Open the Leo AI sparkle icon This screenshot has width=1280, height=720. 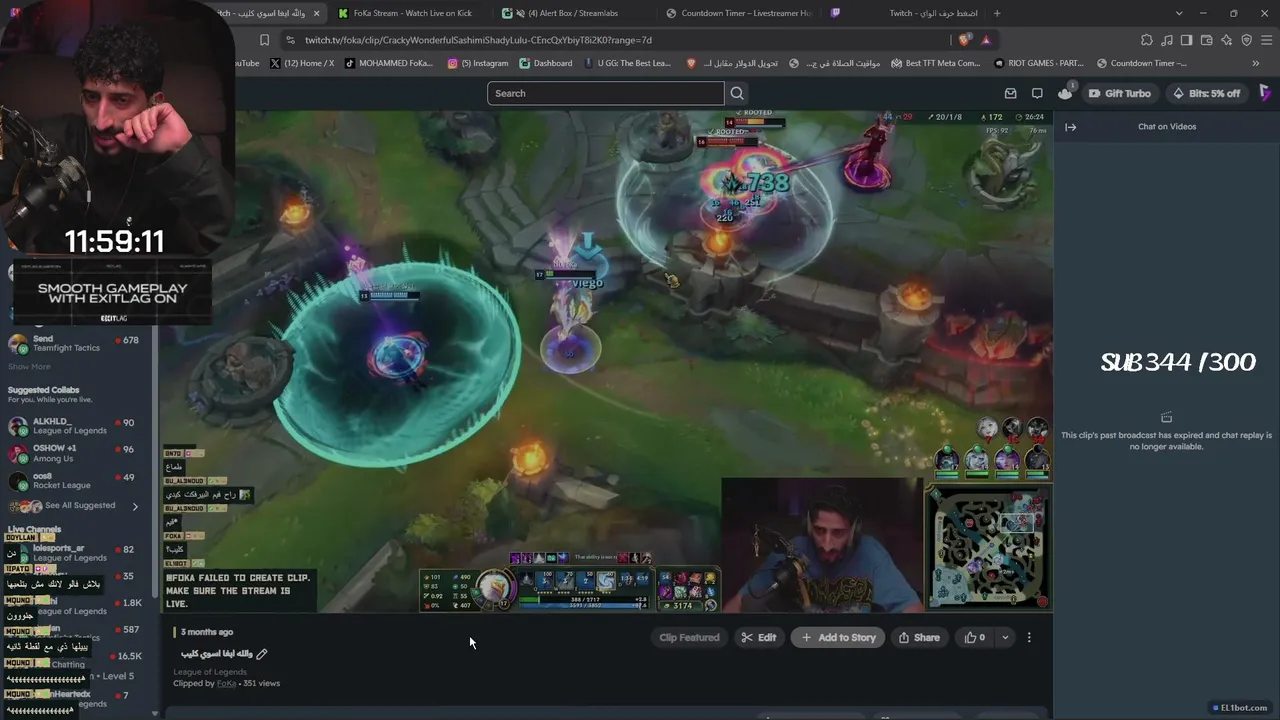tap(1226, 40)
